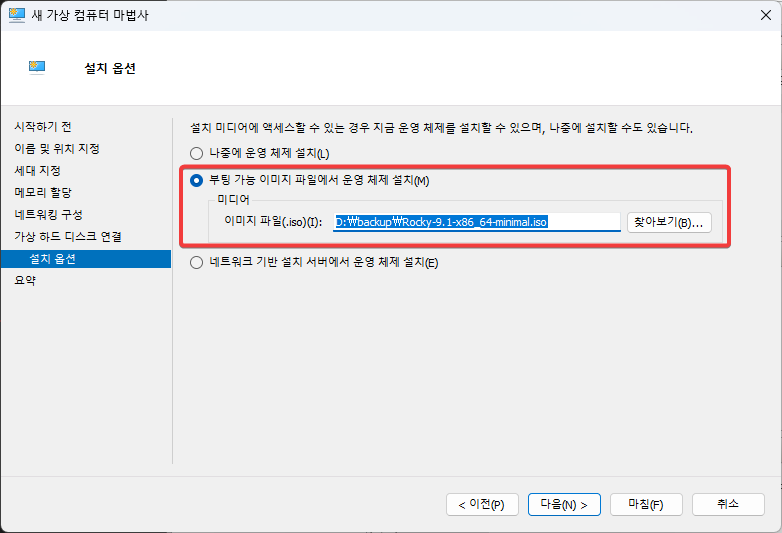Screen dimensions: 782x533
Task: Click the wizard icon in the title bar
Action: (16, 14)
